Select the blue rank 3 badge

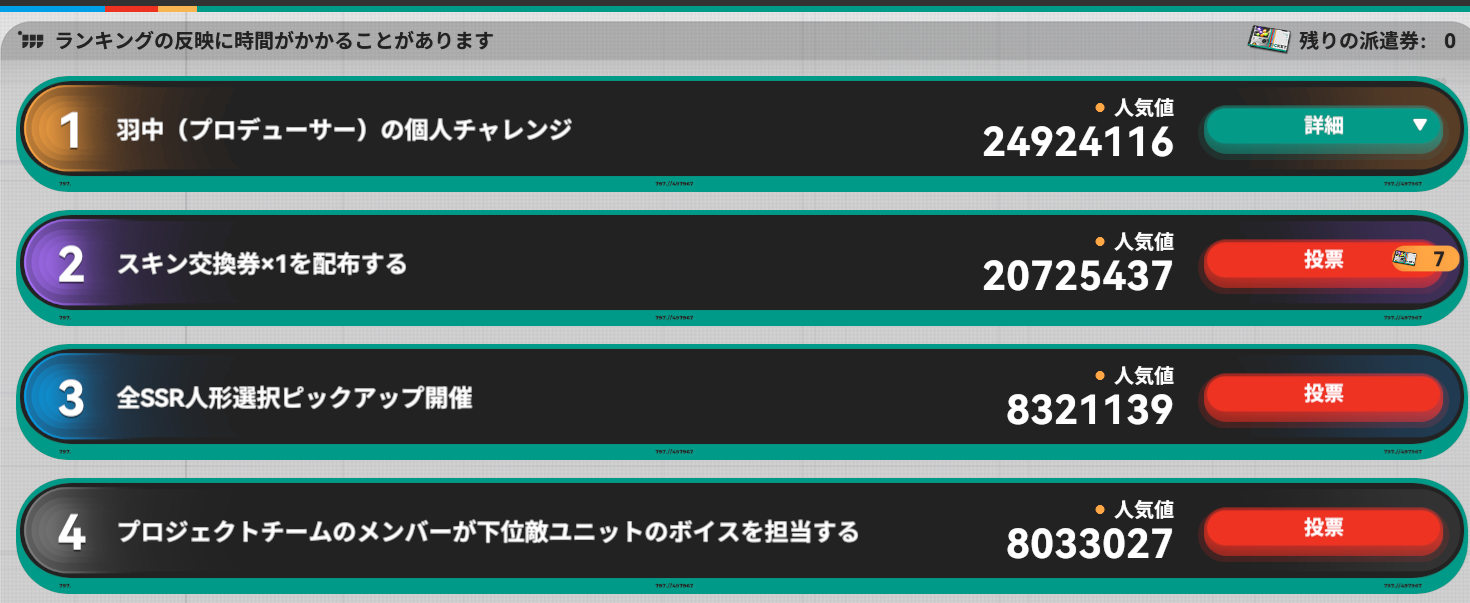(x=70, y=399)
